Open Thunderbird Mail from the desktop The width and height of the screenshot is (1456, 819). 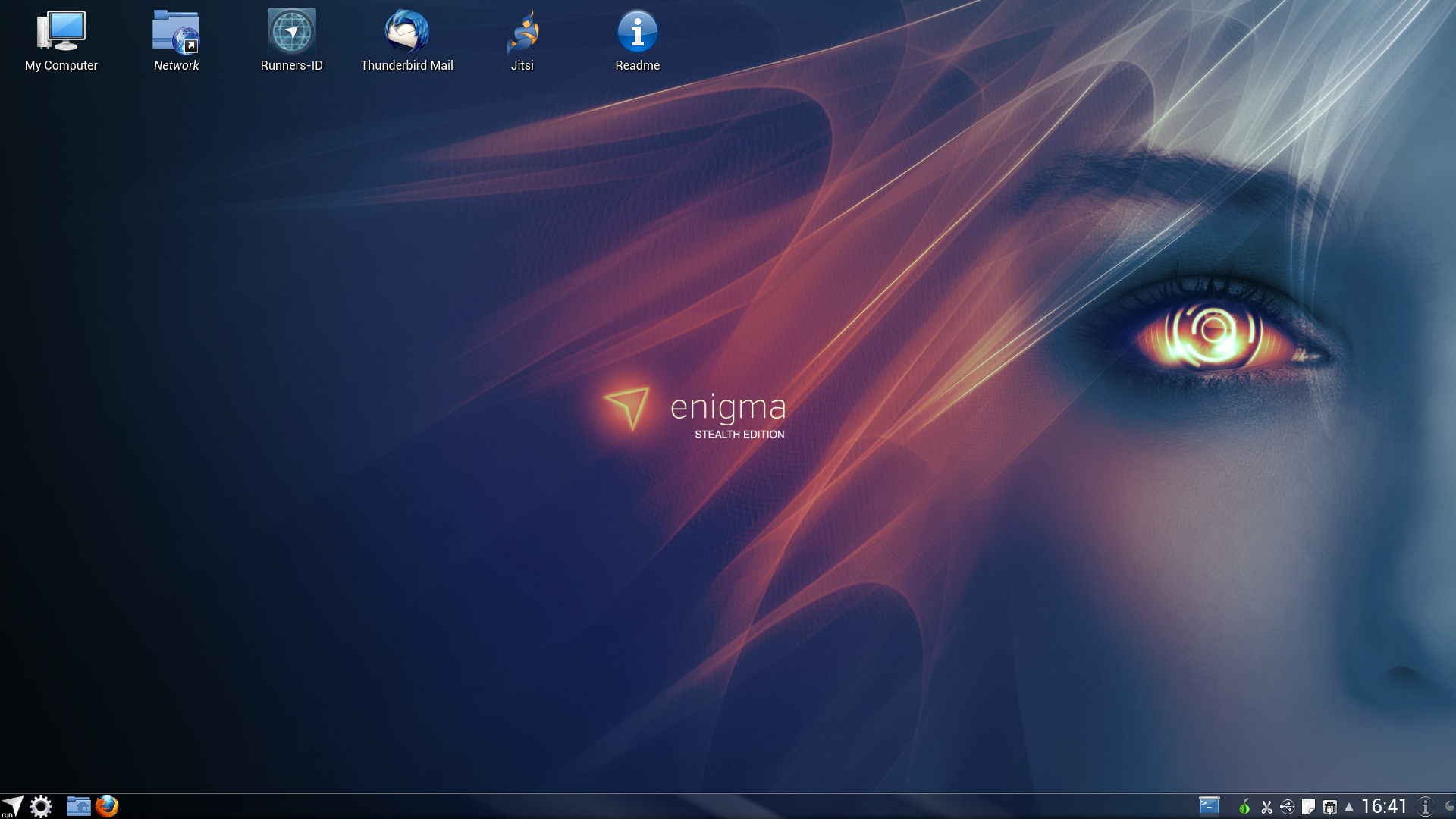click(406, 42)
